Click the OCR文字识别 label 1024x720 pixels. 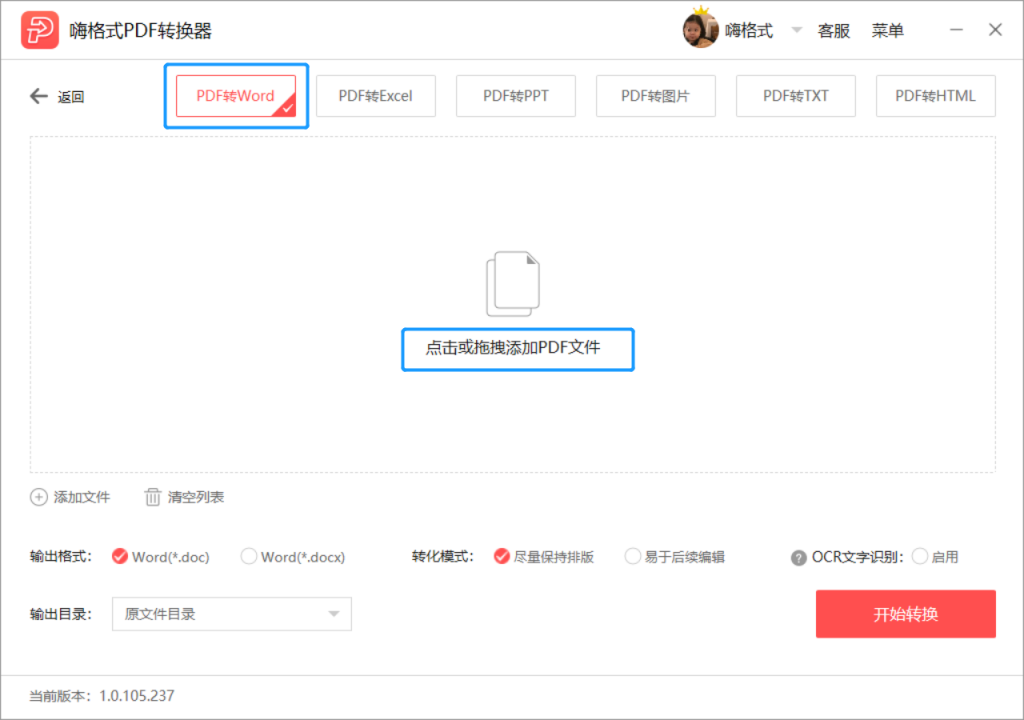click(x=857, y=557)
